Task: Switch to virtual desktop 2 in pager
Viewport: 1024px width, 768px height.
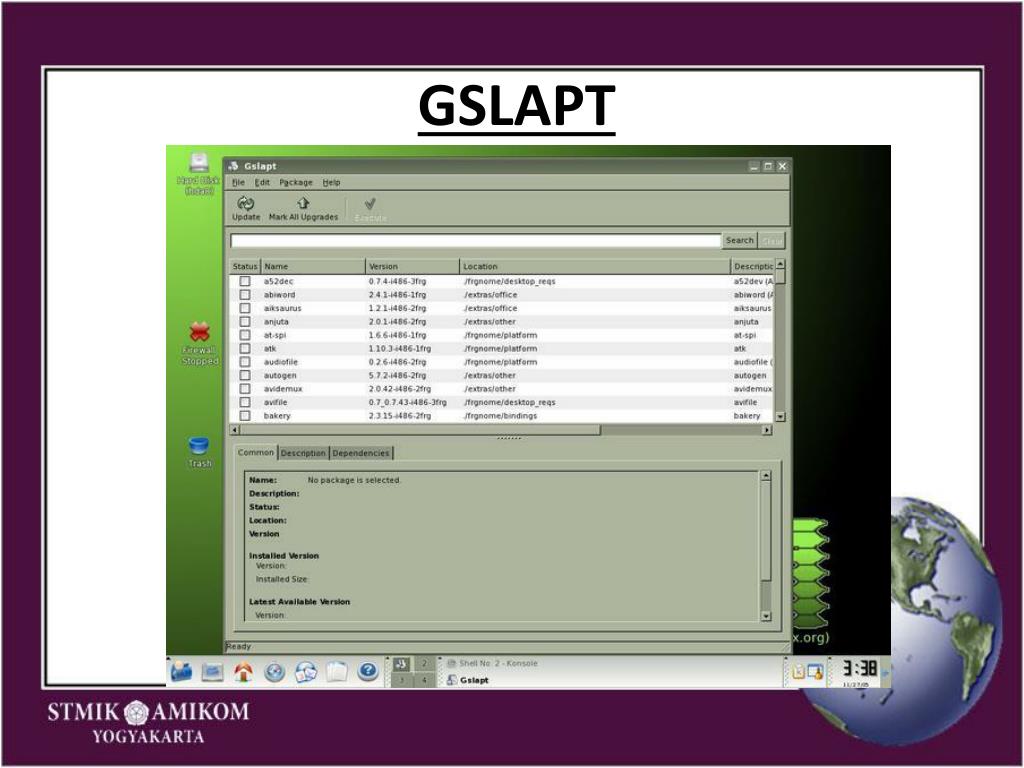Action: pyautogui.click(x=424, y=664)
